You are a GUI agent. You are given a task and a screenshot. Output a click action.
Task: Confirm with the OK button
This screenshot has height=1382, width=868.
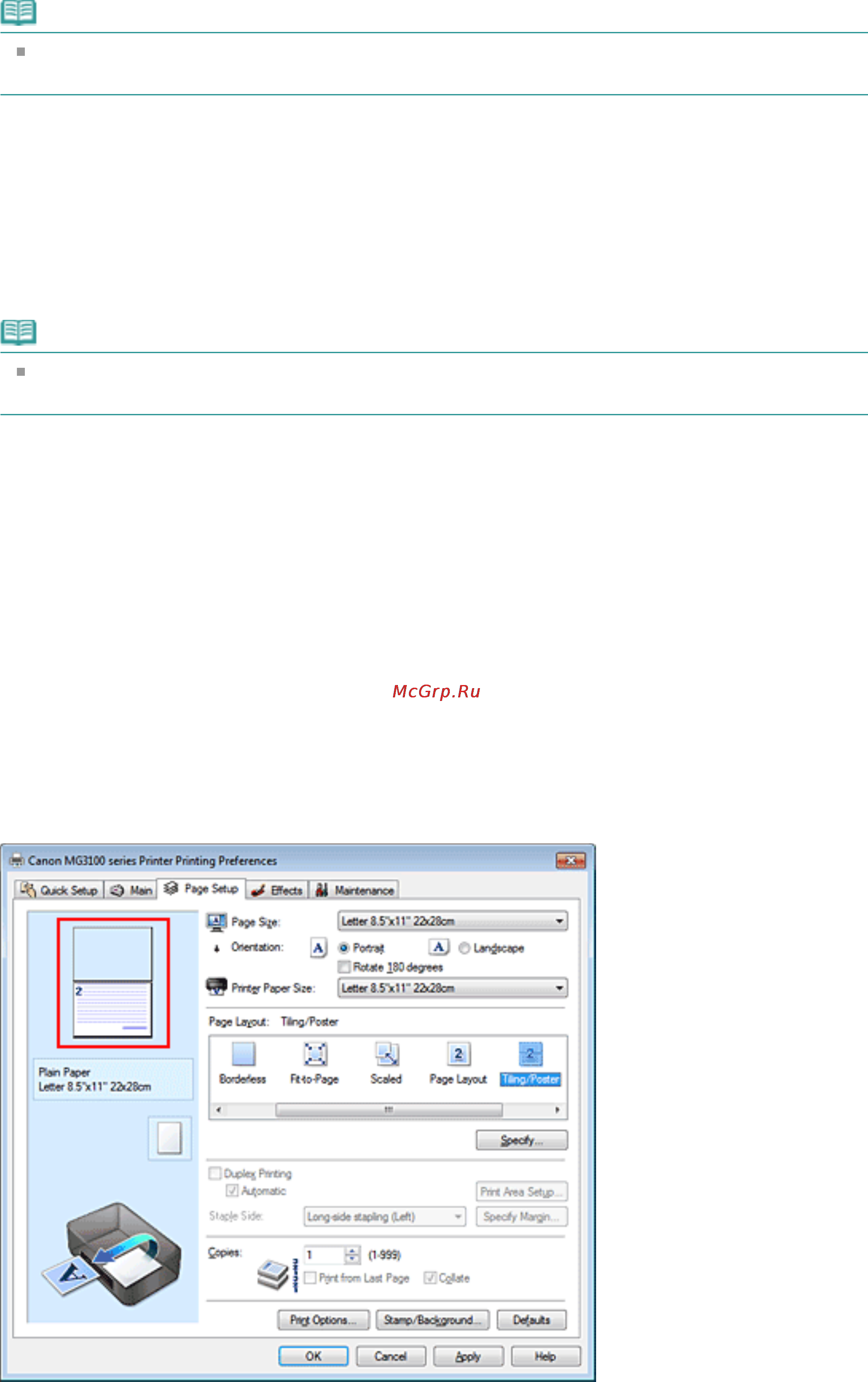tap(313, 1356)
